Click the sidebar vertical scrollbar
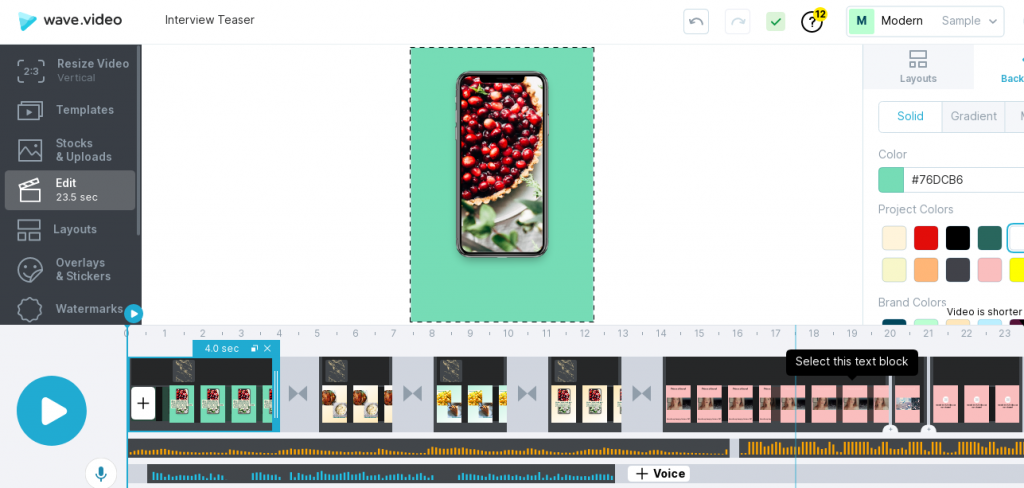1024x488 pixels. (138, 140)
